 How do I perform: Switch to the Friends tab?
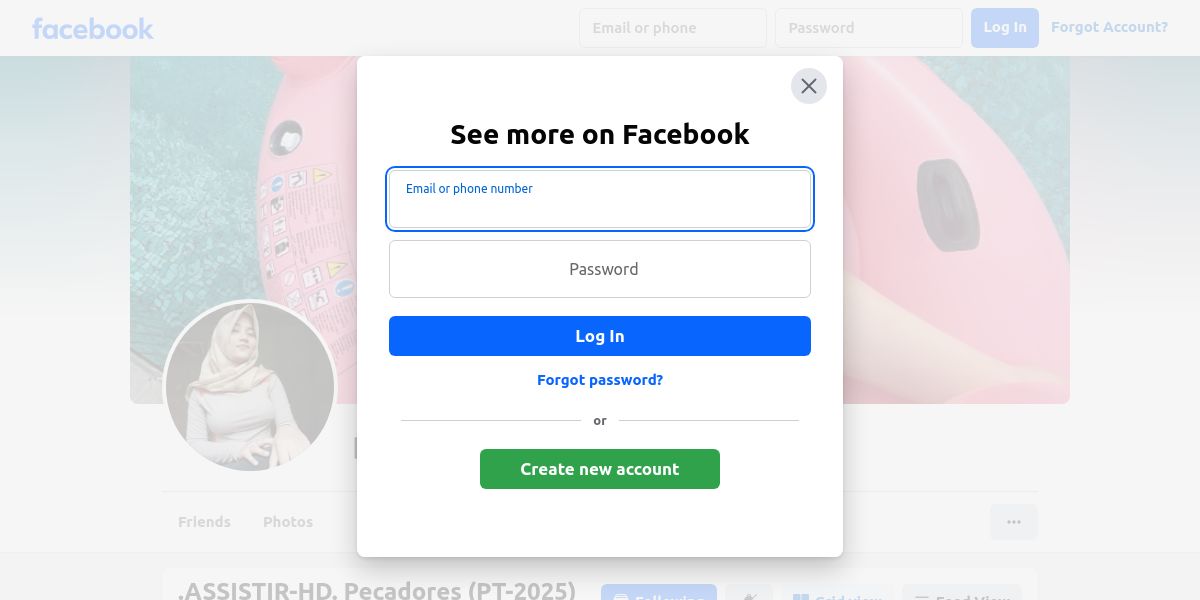point(204,522)
